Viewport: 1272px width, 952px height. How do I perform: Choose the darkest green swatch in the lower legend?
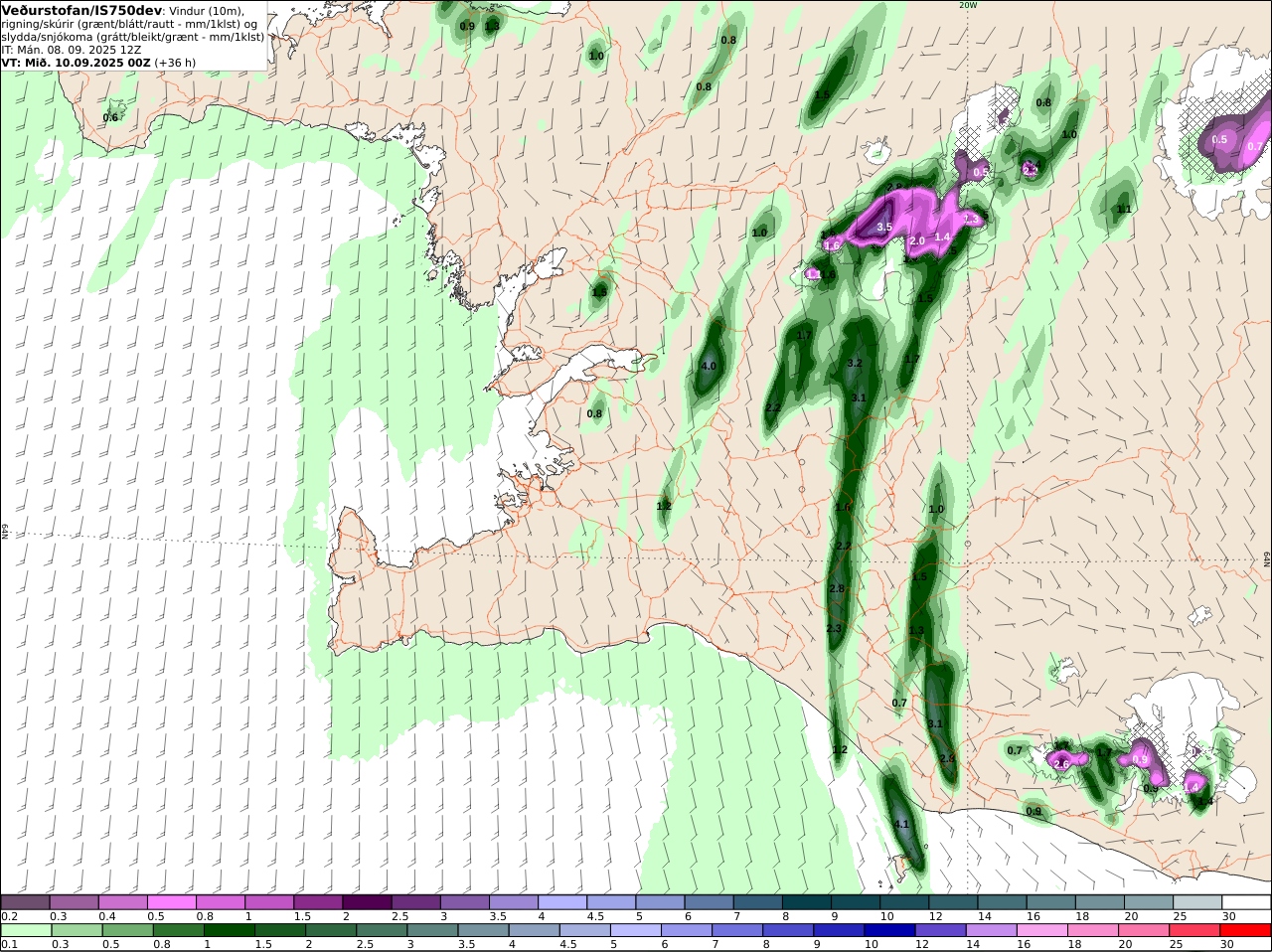click(229, 931)
